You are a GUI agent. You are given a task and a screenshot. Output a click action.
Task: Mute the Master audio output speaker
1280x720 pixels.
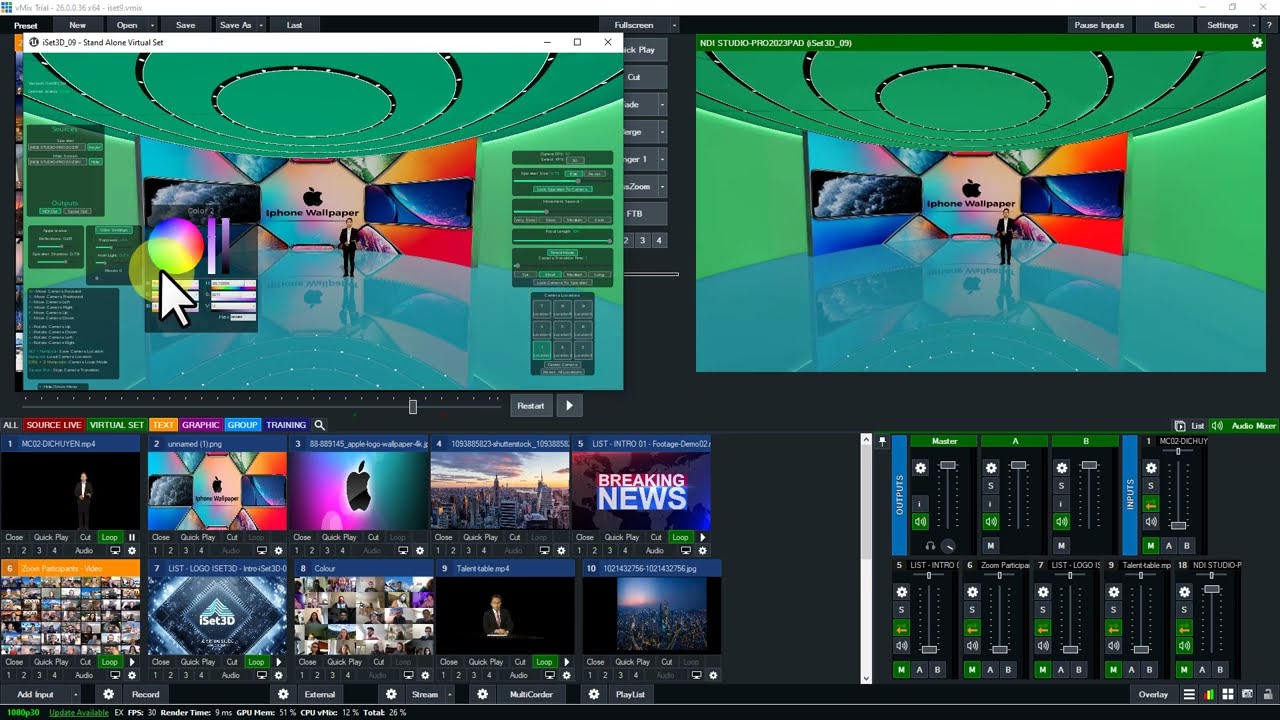[x=921, y=522]
